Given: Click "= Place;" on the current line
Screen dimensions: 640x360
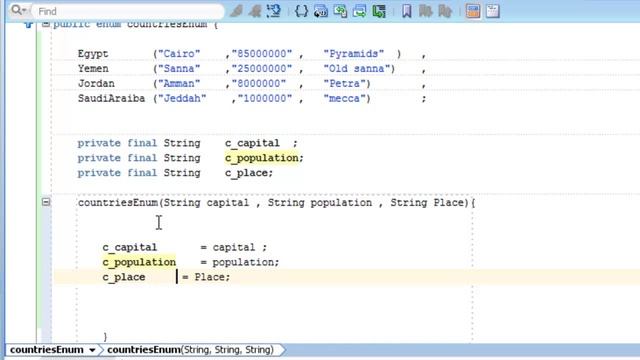Looking at the screenshot, I should coord(206,277).
